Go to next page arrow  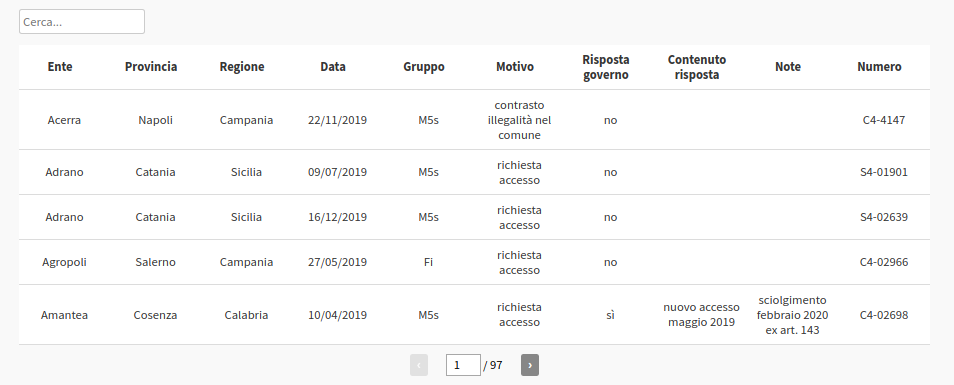point(530,365)
